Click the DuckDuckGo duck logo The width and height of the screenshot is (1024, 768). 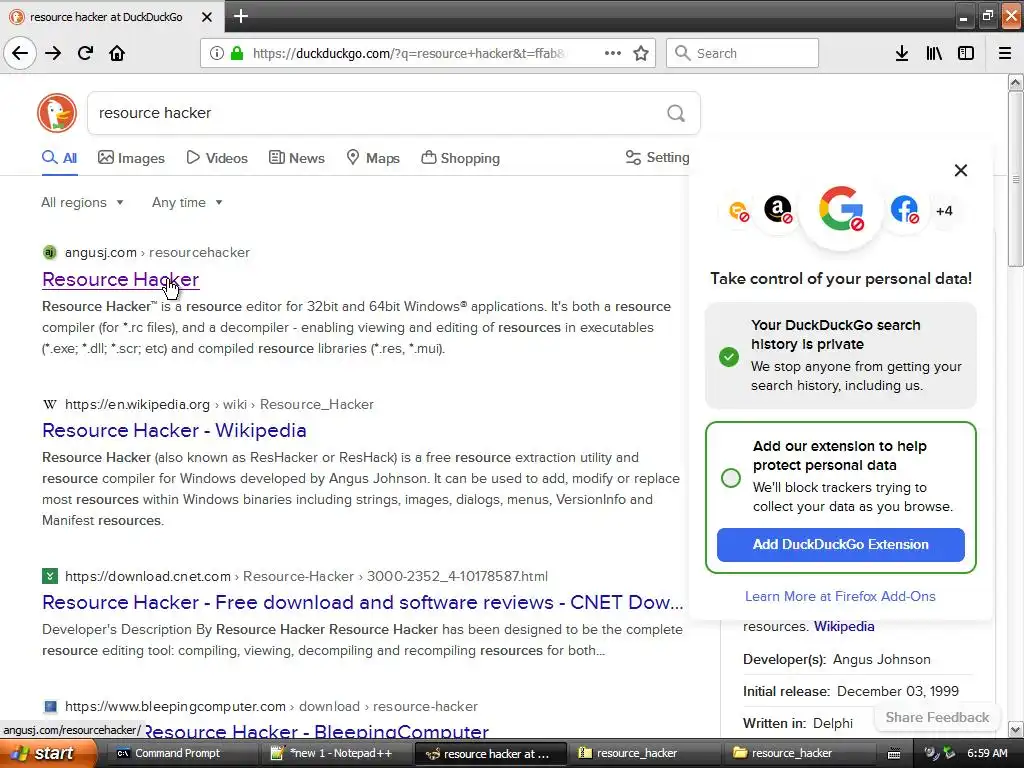(57, 112)
